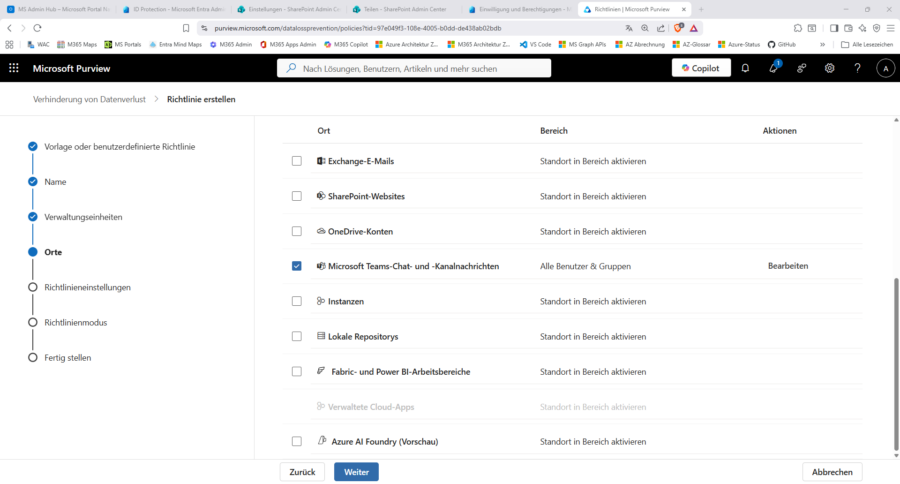The width and height of the screenshot is (900, 484).
Task: Go to step Vorlage oder benutzerdefinierte Richtlinie
Action: [119, 146]
